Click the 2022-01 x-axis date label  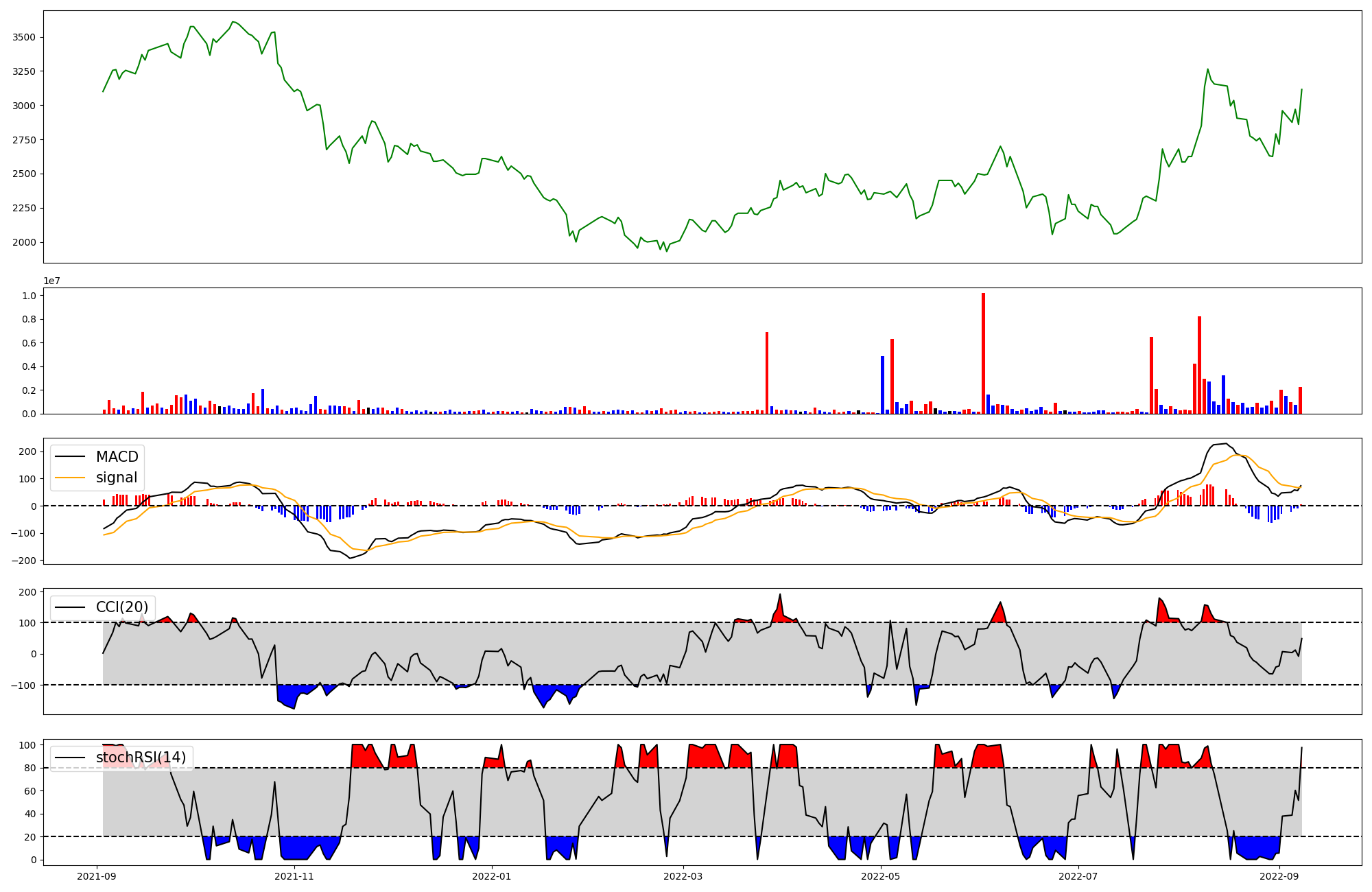492,876
